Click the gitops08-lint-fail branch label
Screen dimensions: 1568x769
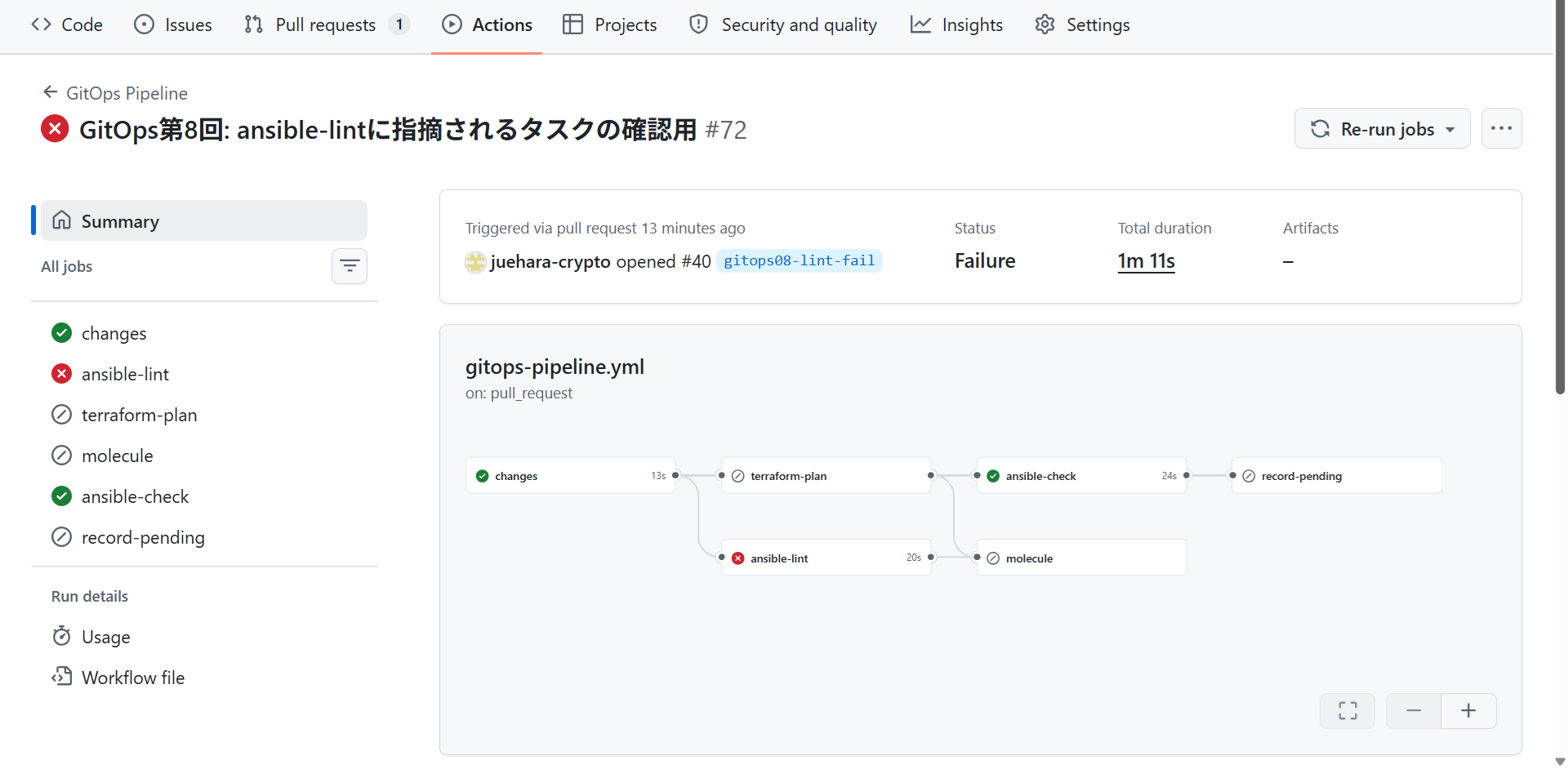click(x=799, y=260)
